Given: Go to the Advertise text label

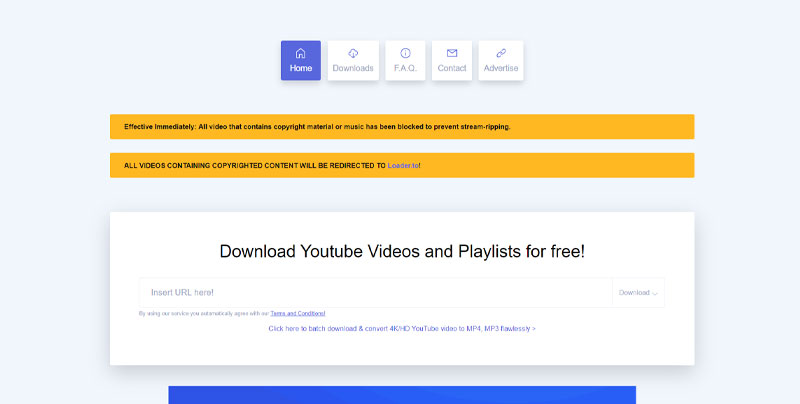Looking at the screenshot, I should [x=501, y=68].
